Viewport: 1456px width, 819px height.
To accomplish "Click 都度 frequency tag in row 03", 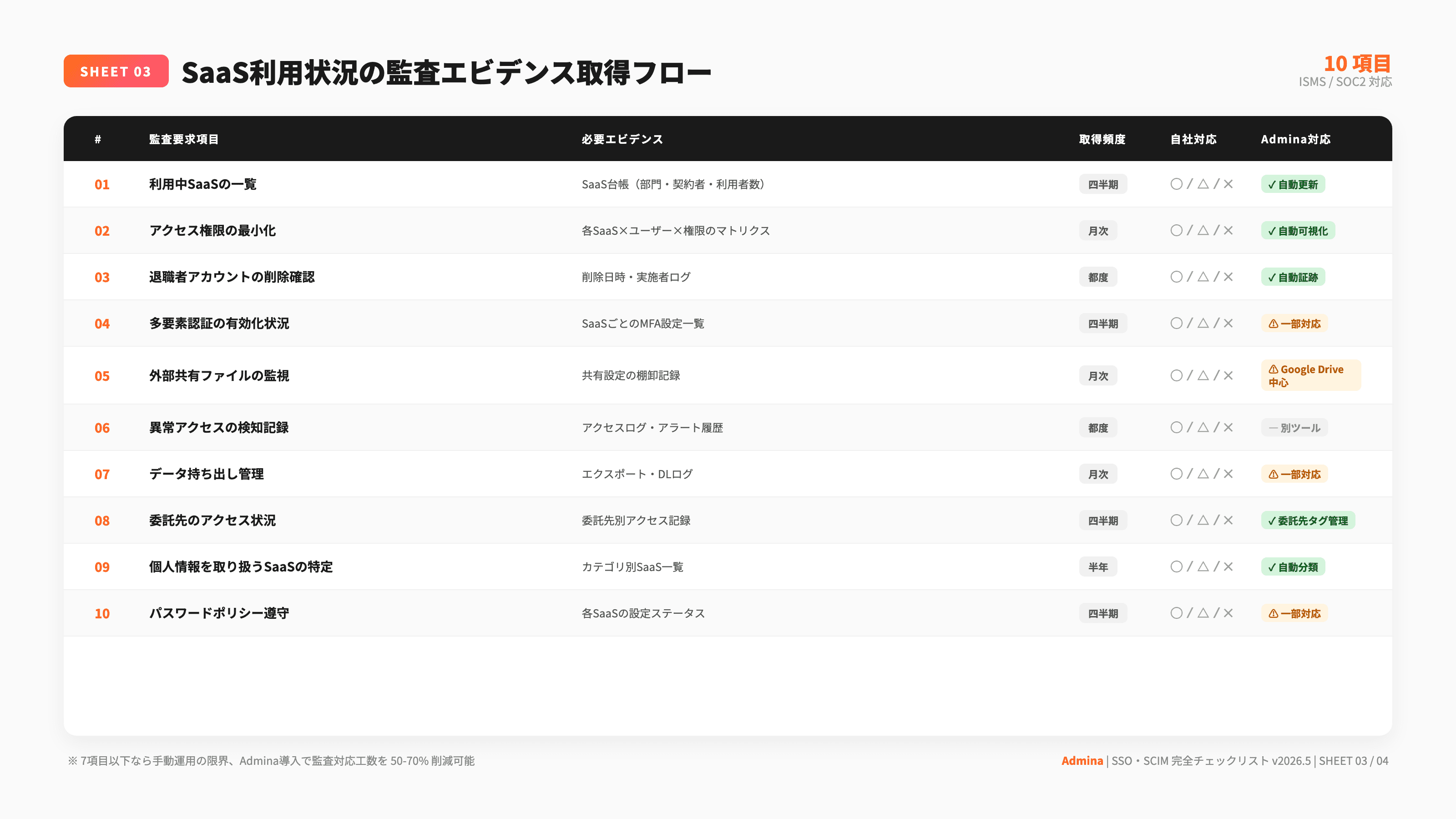I will [x=1097, y=277].
